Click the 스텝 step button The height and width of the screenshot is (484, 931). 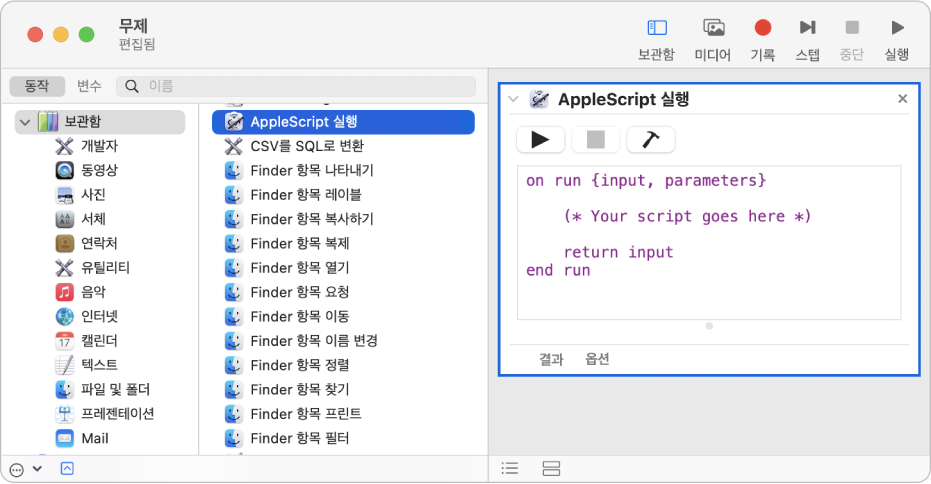coord(808,39)
